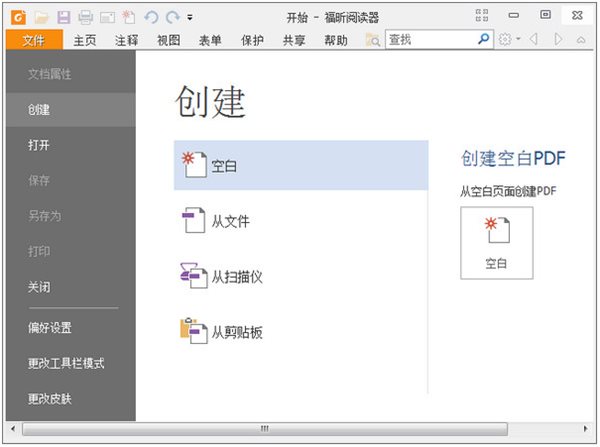Click the next result right arrow
Image resolution: width=600 pixels, height=447 pixels.
pyautogui.click(x=558, y=39)
